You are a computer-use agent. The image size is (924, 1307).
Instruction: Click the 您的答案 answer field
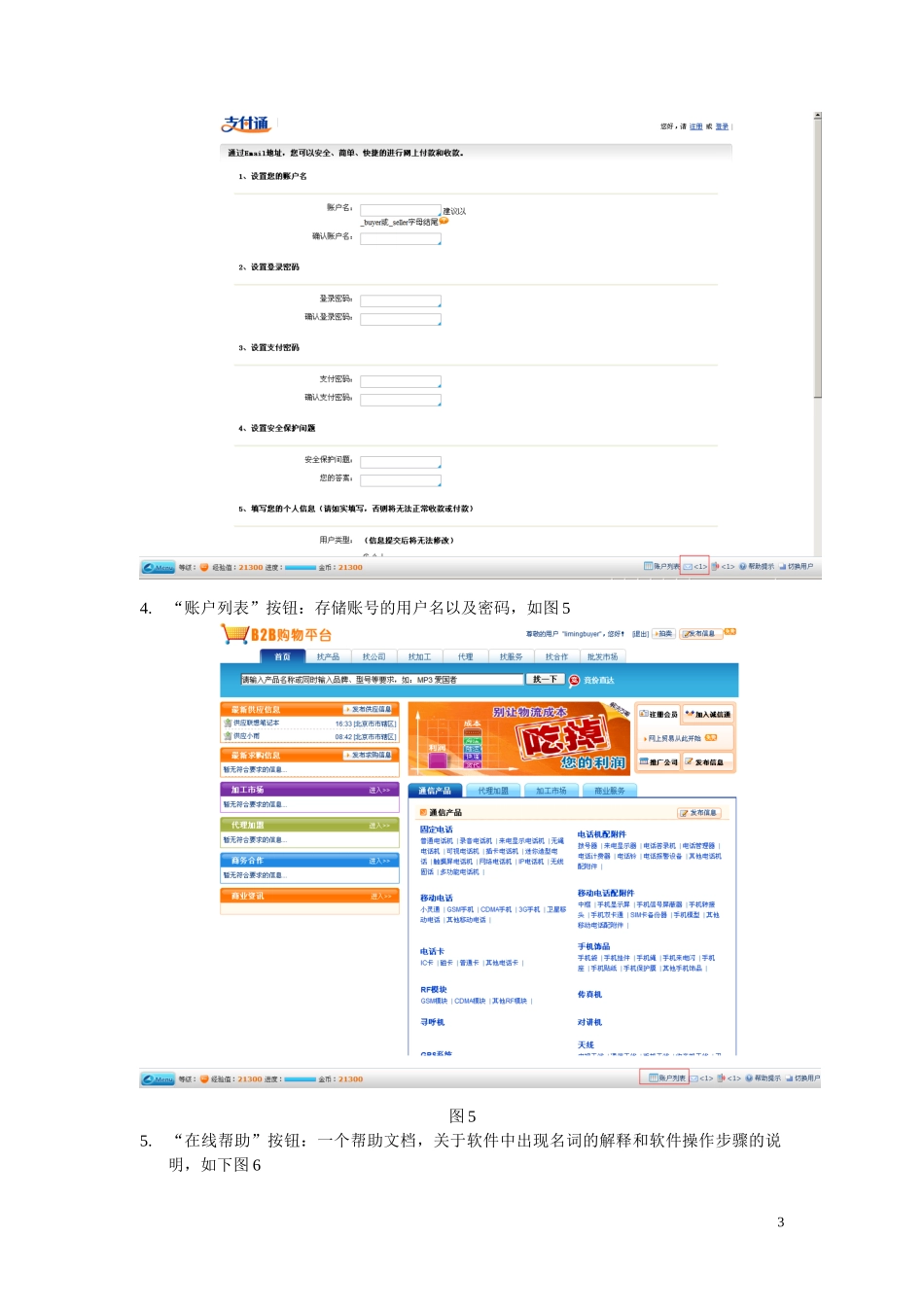coord(401,479)
